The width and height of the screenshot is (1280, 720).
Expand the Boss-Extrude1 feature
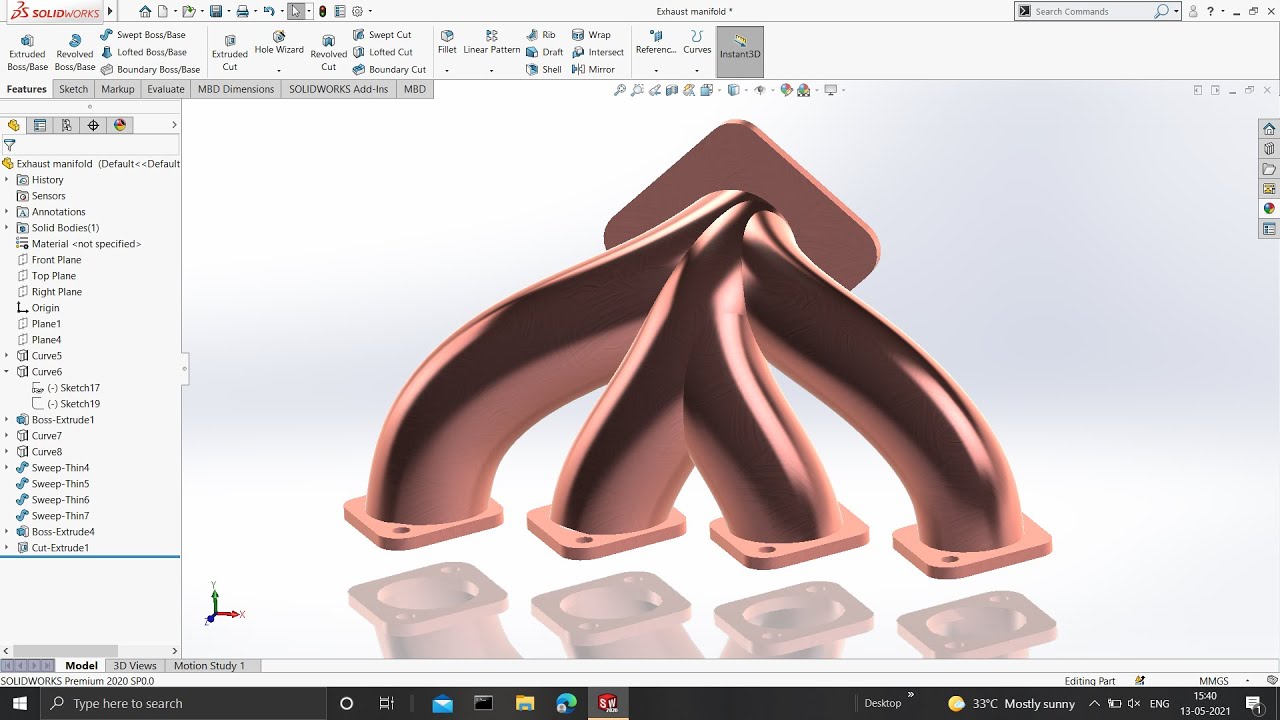point(7,420)
